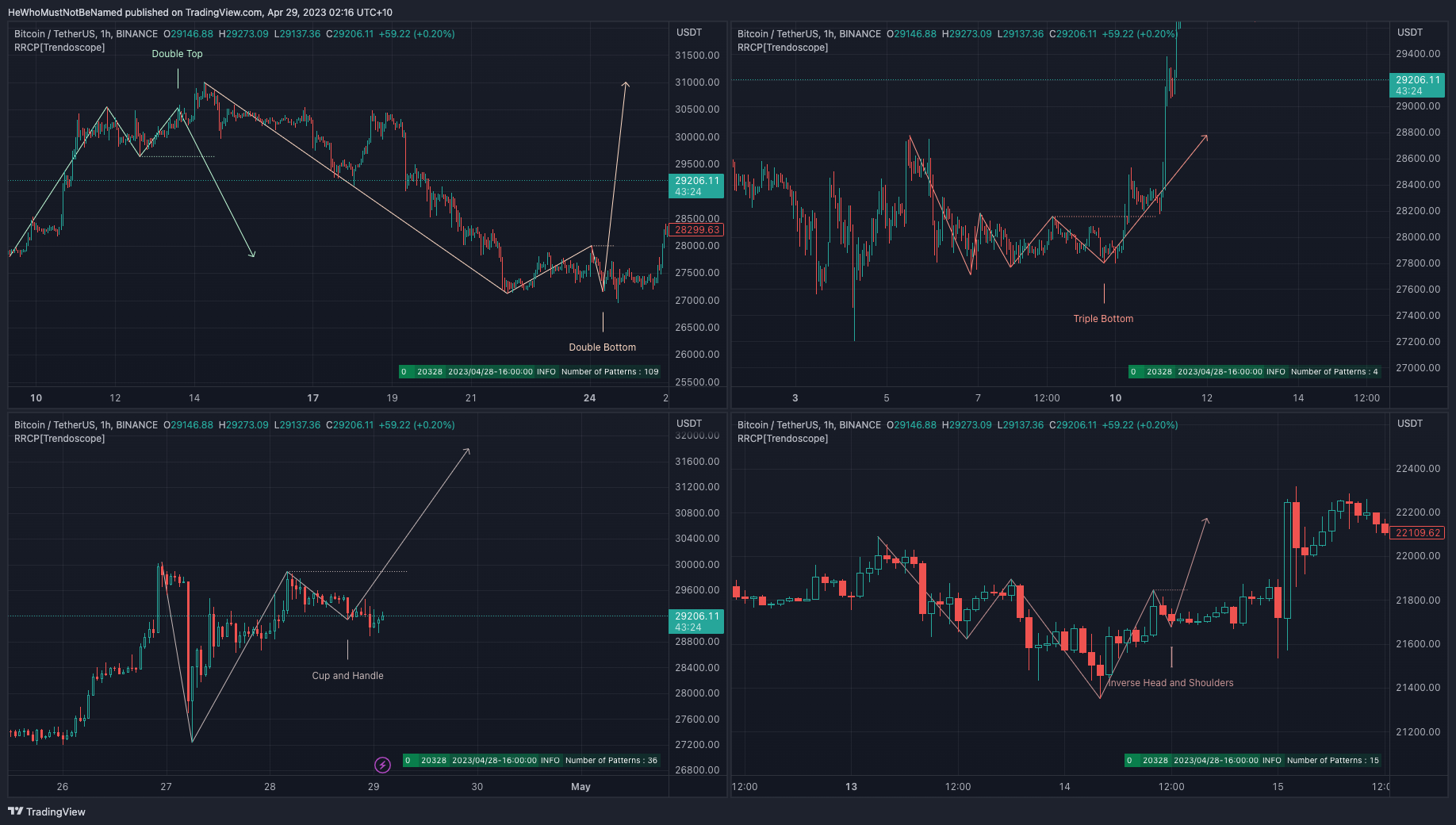Click RRCP[Trendoscope] indicator name in Triple Bottom chart
The height and width of the screenshot is (825, 1456).
click(x=783, y=48)
